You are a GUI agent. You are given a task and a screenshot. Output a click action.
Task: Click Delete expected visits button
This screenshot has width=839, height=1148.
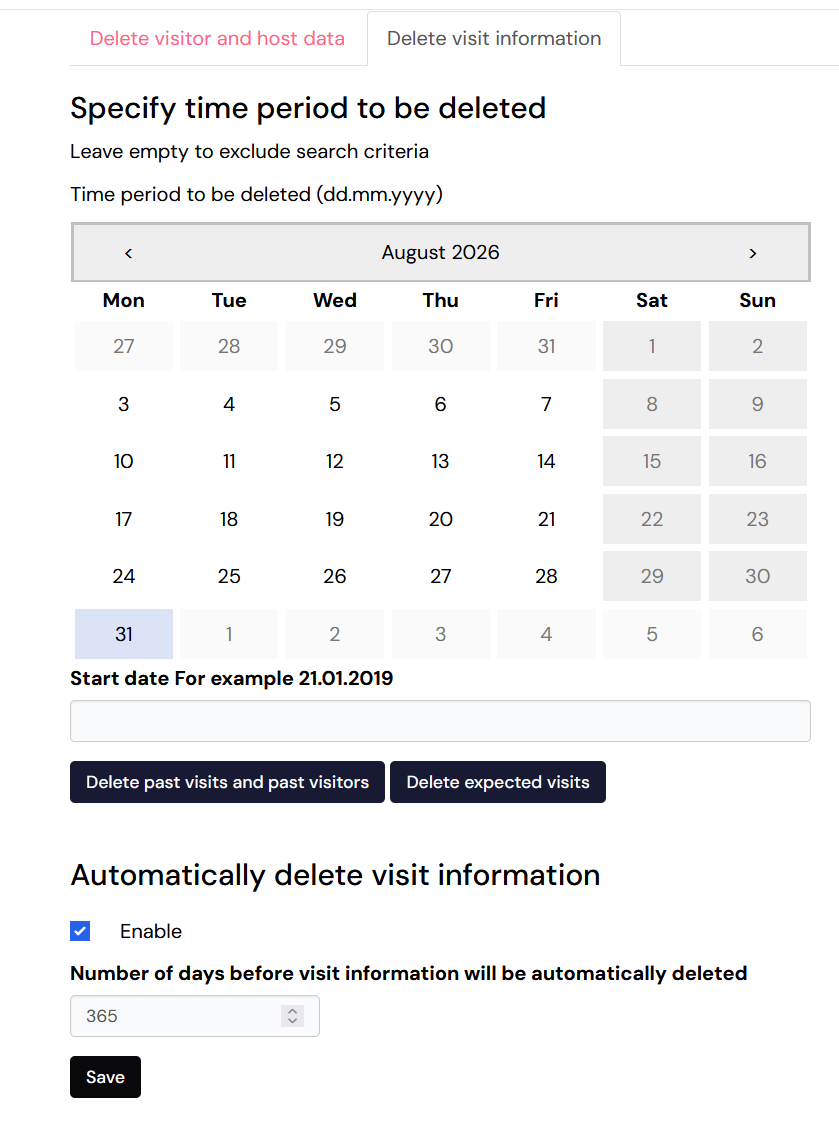498,782
